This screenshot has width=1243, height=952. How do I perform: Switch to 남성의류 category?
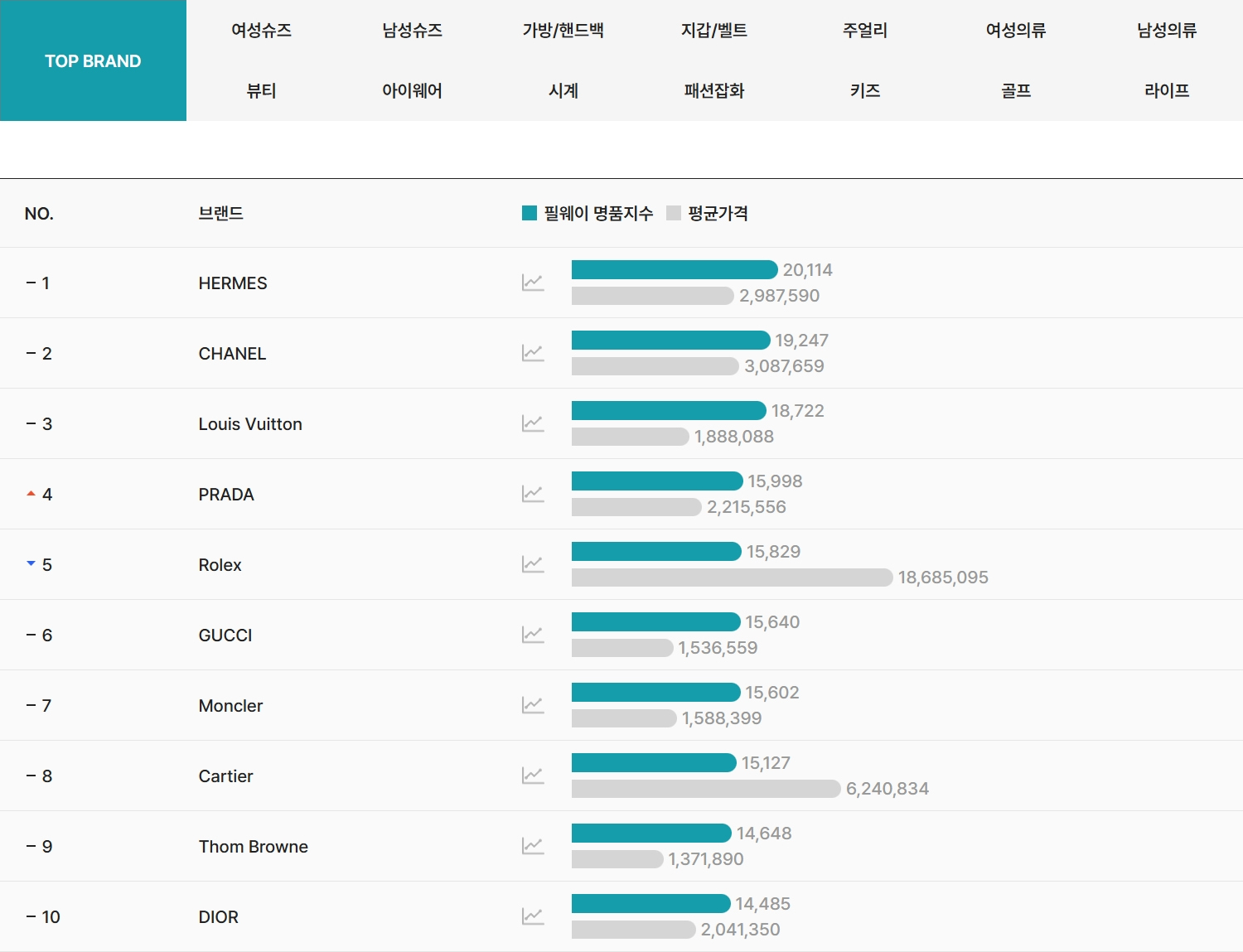tap(1167, 31)
